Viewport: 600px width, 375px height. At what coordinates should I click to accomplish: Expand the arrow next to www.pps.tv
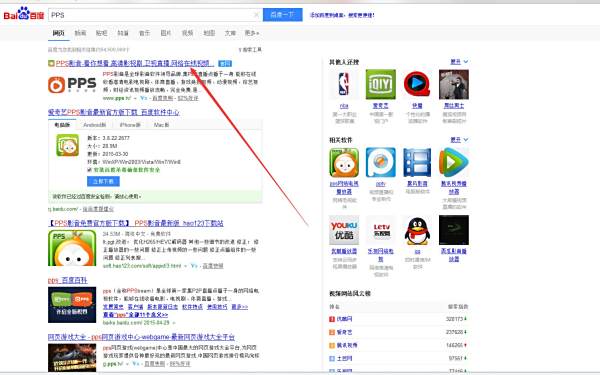tap(135, 98)
